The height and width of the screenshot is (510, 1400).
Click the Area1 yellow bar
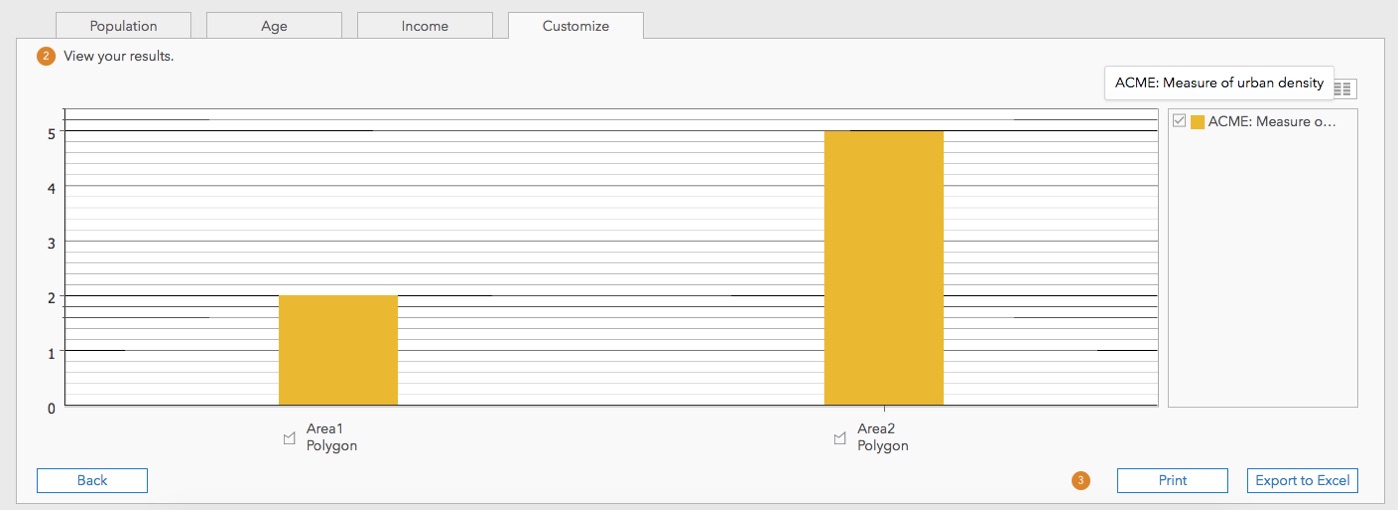click(x=338, y=350)
